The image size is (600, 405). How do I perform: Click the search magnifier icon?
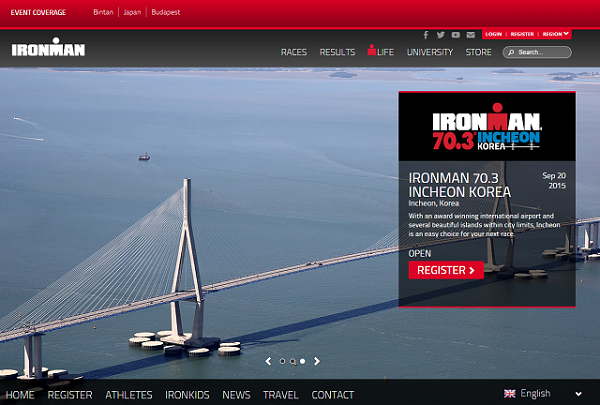511,52
